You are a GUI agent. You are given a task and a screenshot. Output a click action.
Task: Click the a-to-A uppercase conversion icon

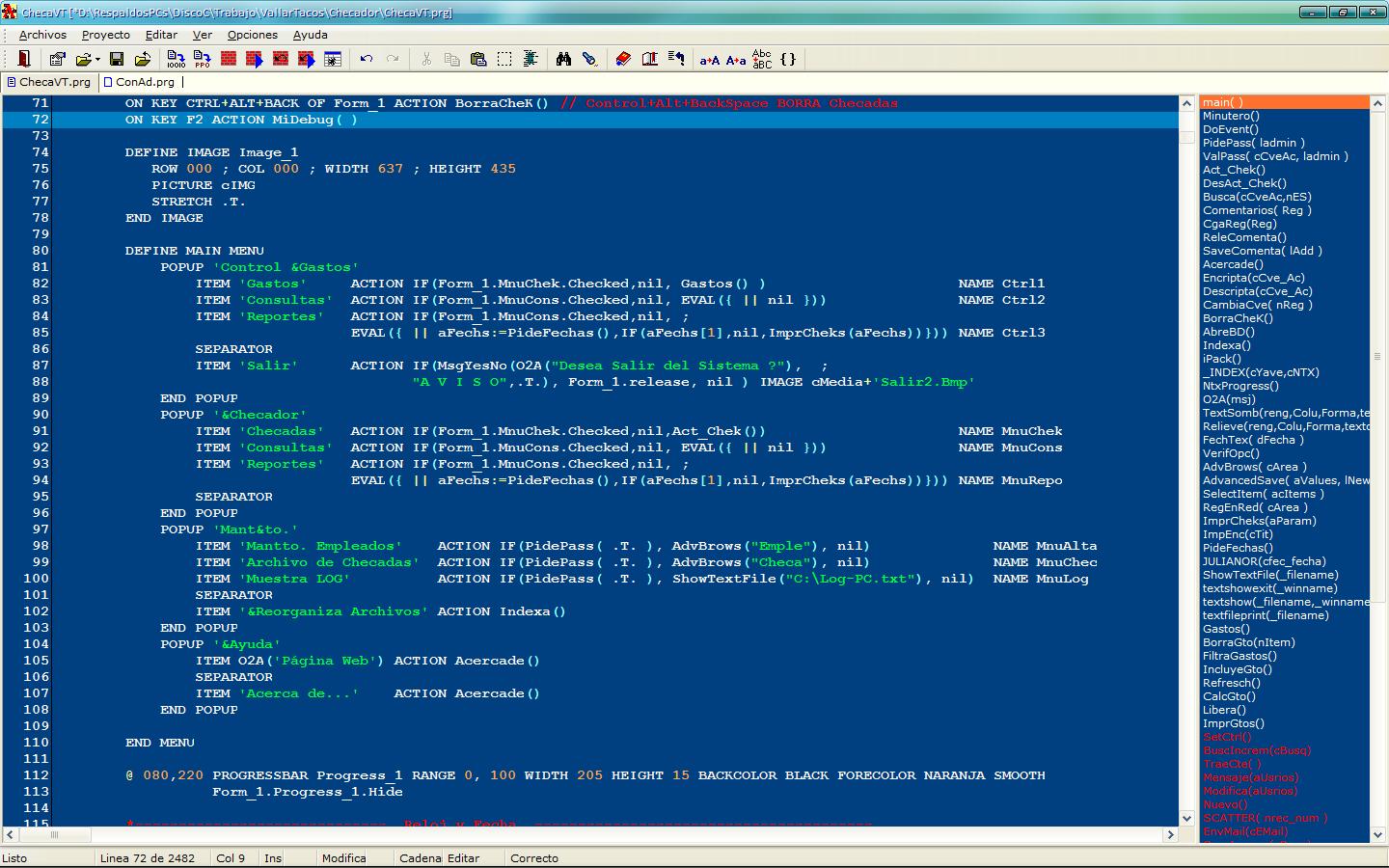click(x=710, y=59)
